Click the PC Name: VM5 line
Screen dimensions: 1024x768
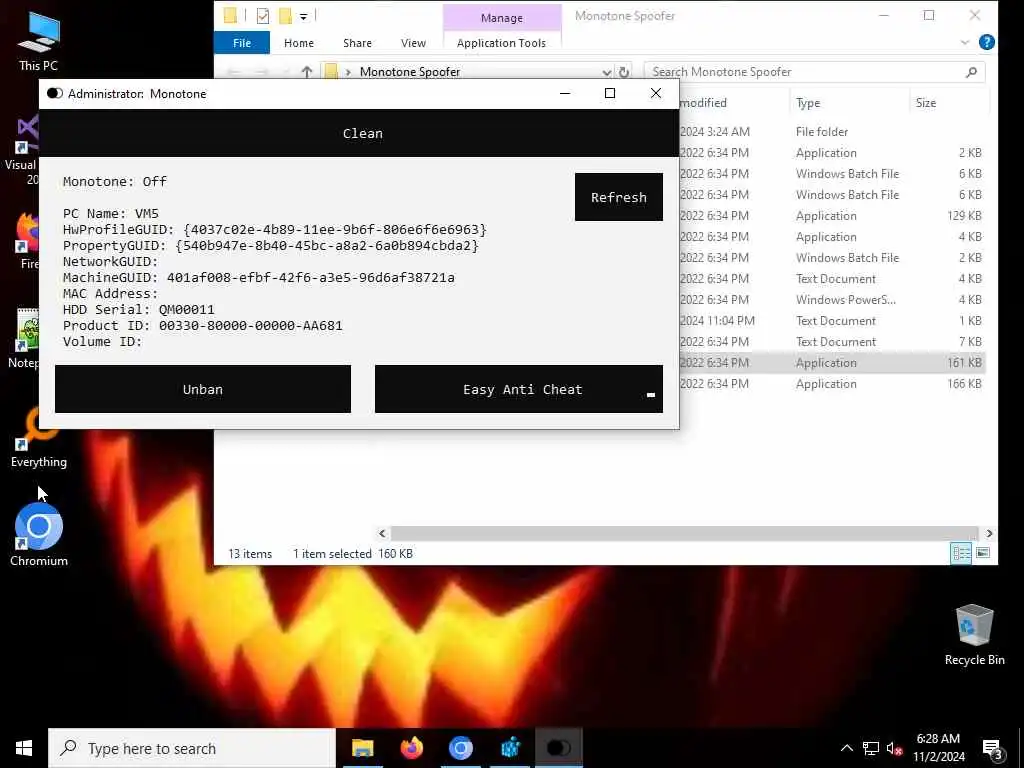click(x=111, y=214)
